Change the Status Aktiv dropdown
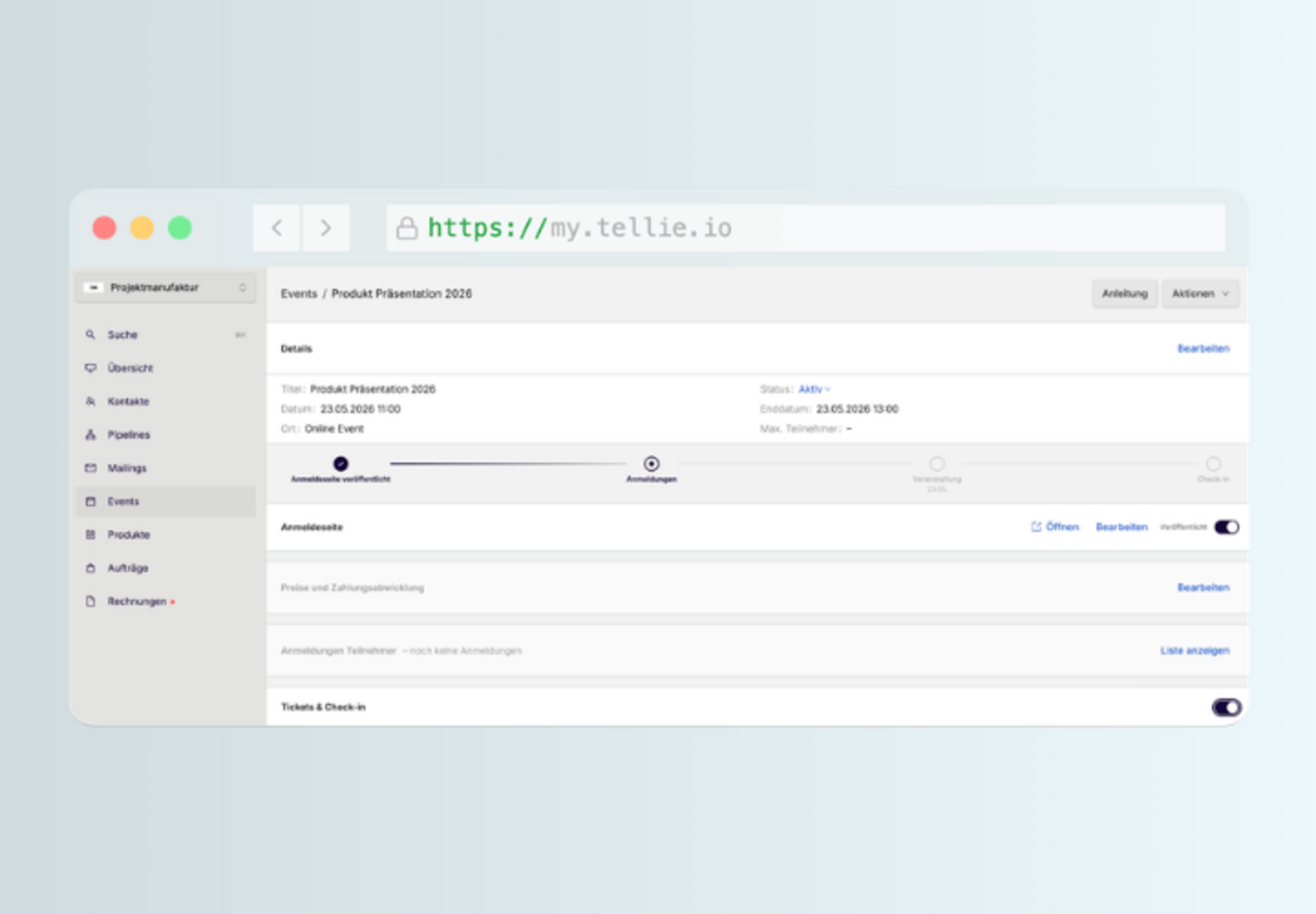This screenshot has height=914, width=1316. click(814, 389)
